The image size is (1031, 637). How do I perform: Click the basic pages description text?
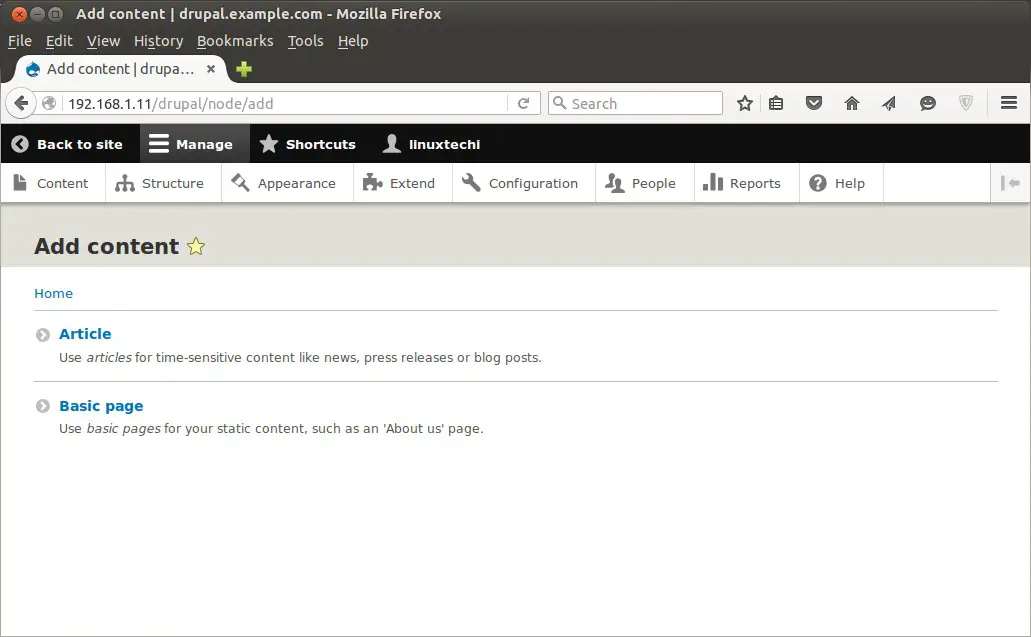[x=271, y=429]
